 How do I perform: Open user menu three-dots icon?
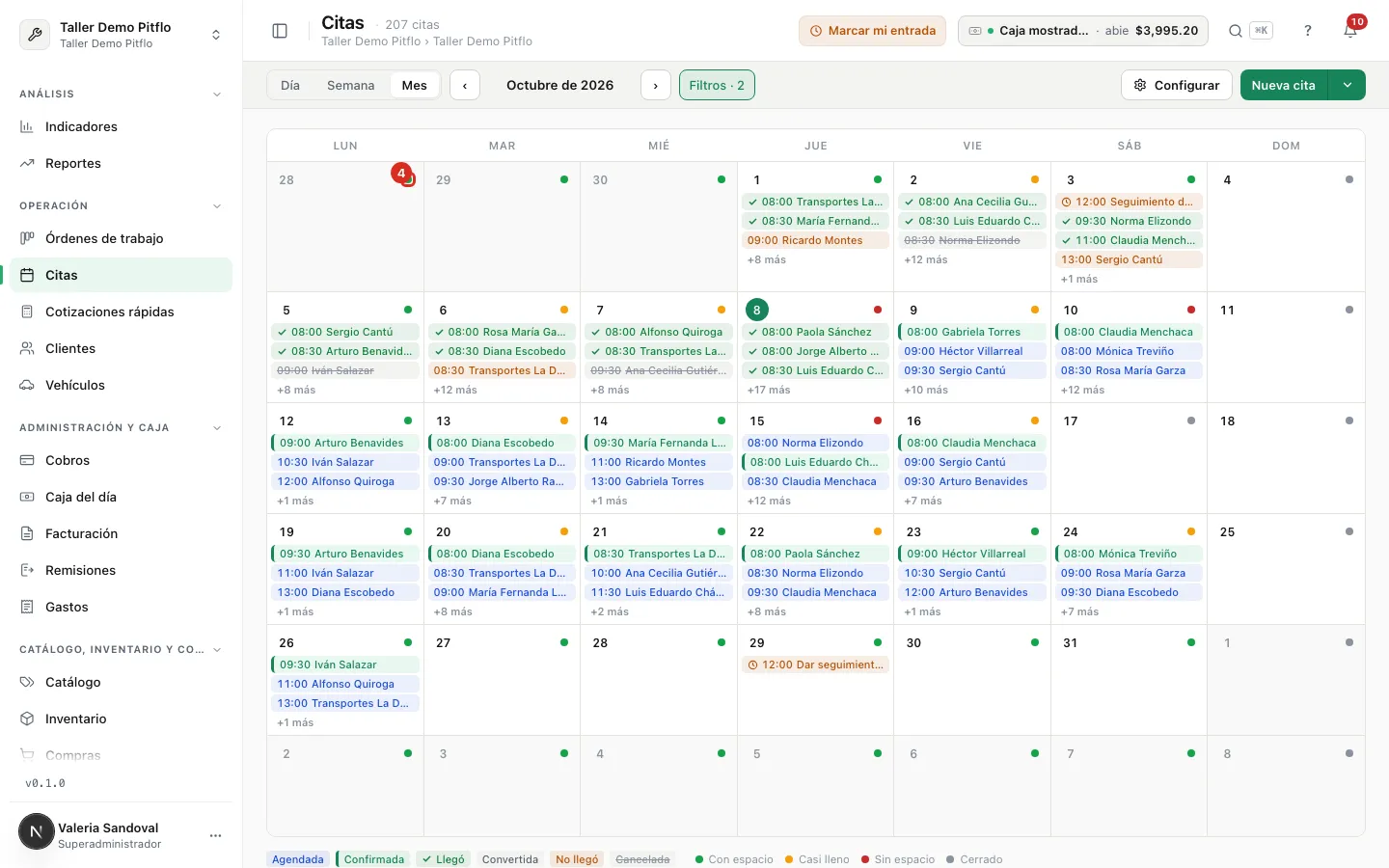pyautogui.click(x=215, y=835)
